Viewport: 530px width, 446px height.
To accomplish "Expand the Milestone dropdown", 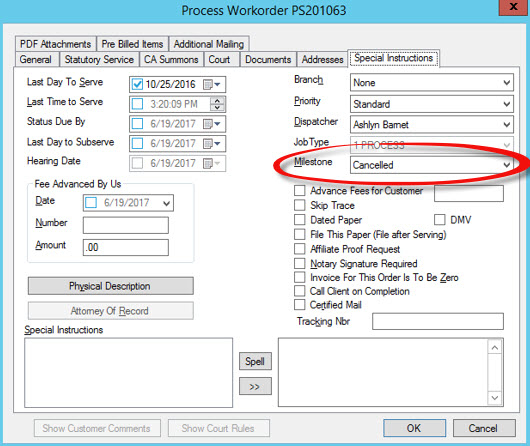I will pos(506,165).
